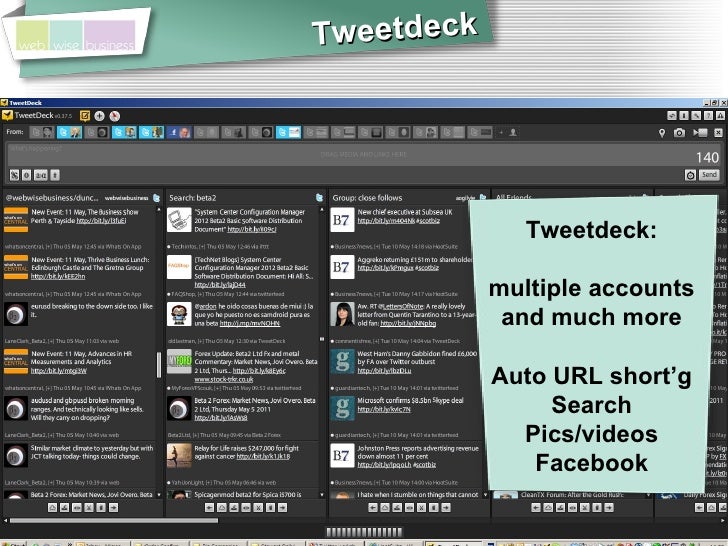Toggle the Facebook account in From row
The height and width of the screenshot is (546, 728).
click(x=179, y=133)
